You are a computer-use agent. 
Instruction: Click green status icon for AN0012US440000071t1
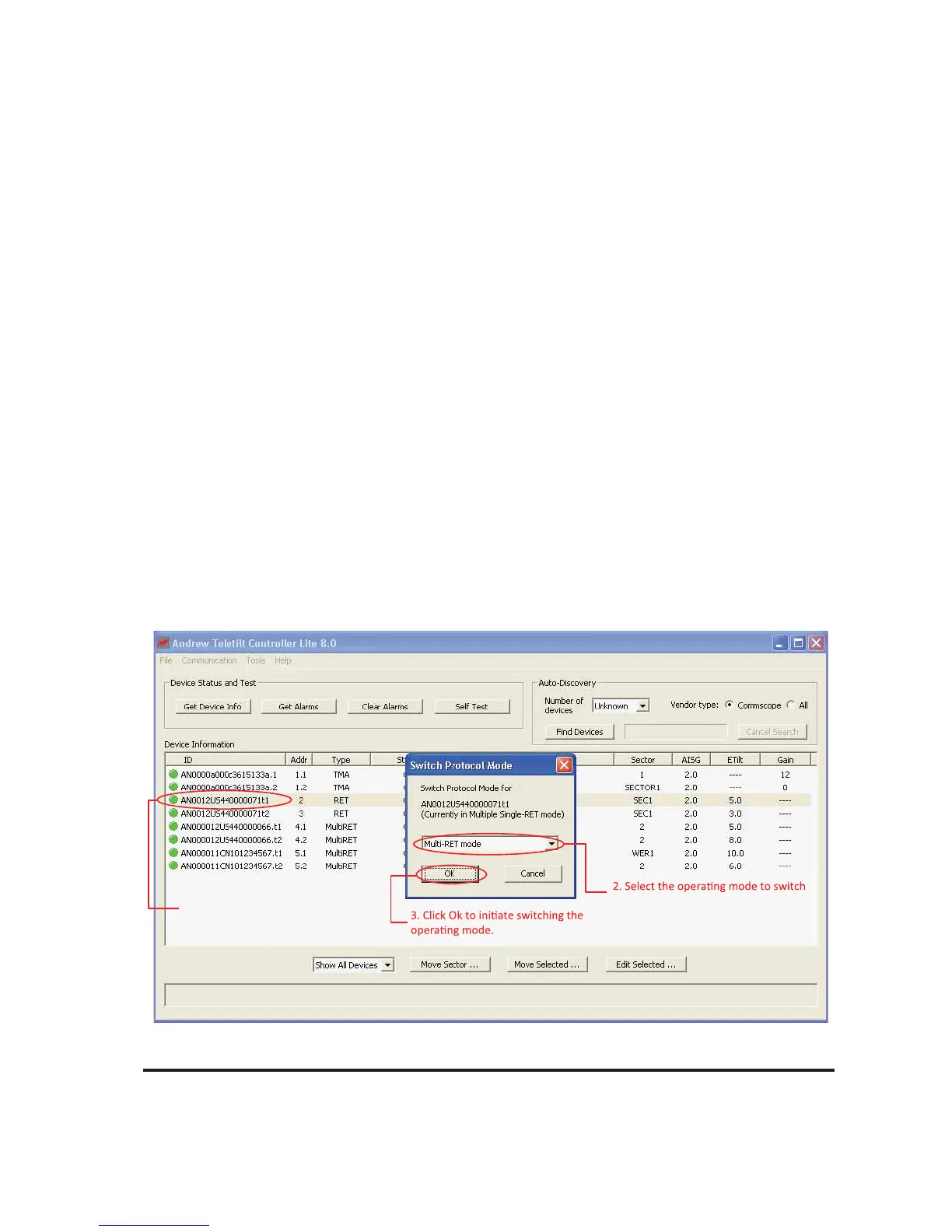coord(173,800)
